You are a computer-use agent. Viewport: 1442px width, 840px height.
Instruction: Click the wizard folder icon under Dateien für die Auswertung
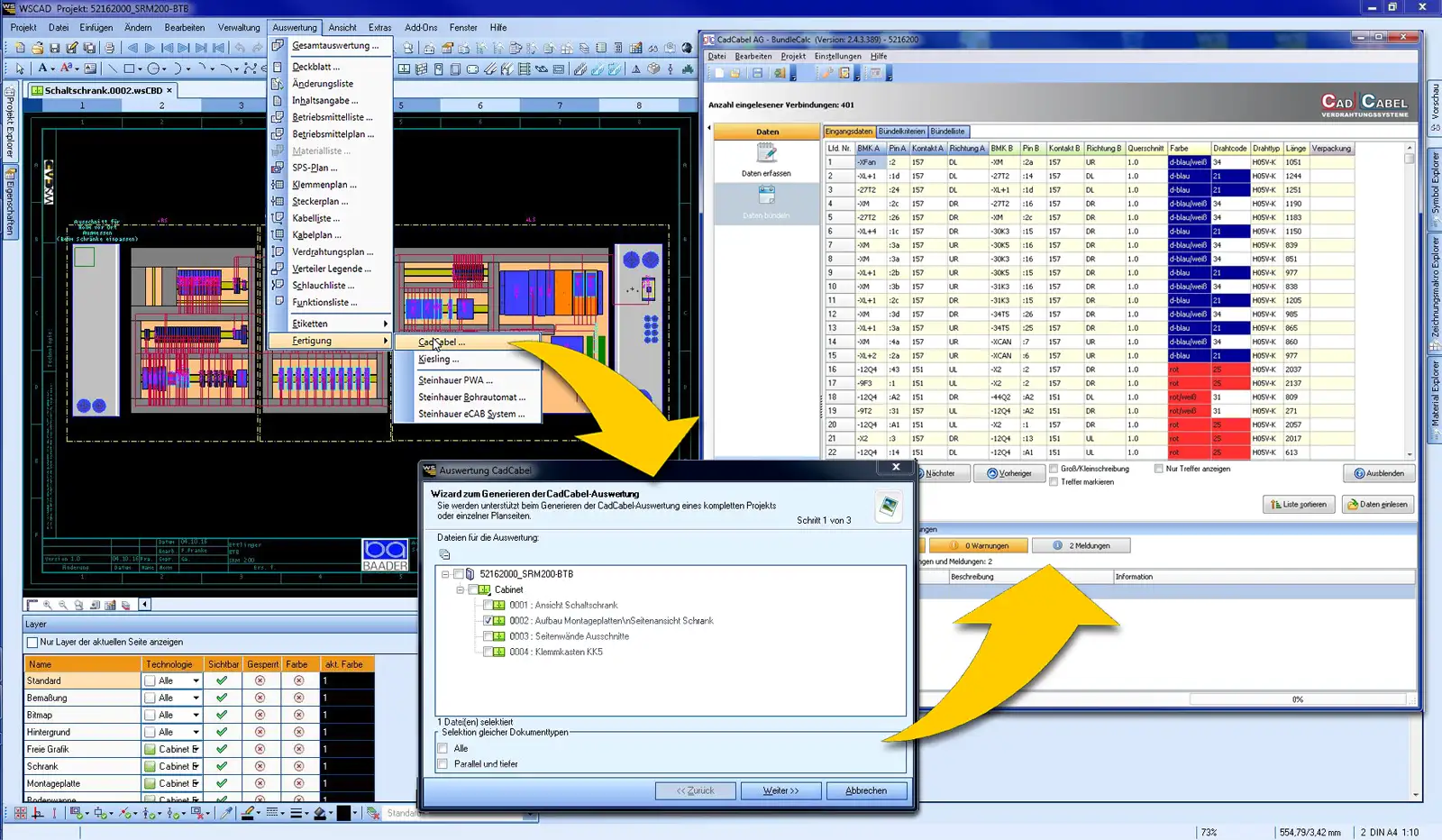coord(444,554)
